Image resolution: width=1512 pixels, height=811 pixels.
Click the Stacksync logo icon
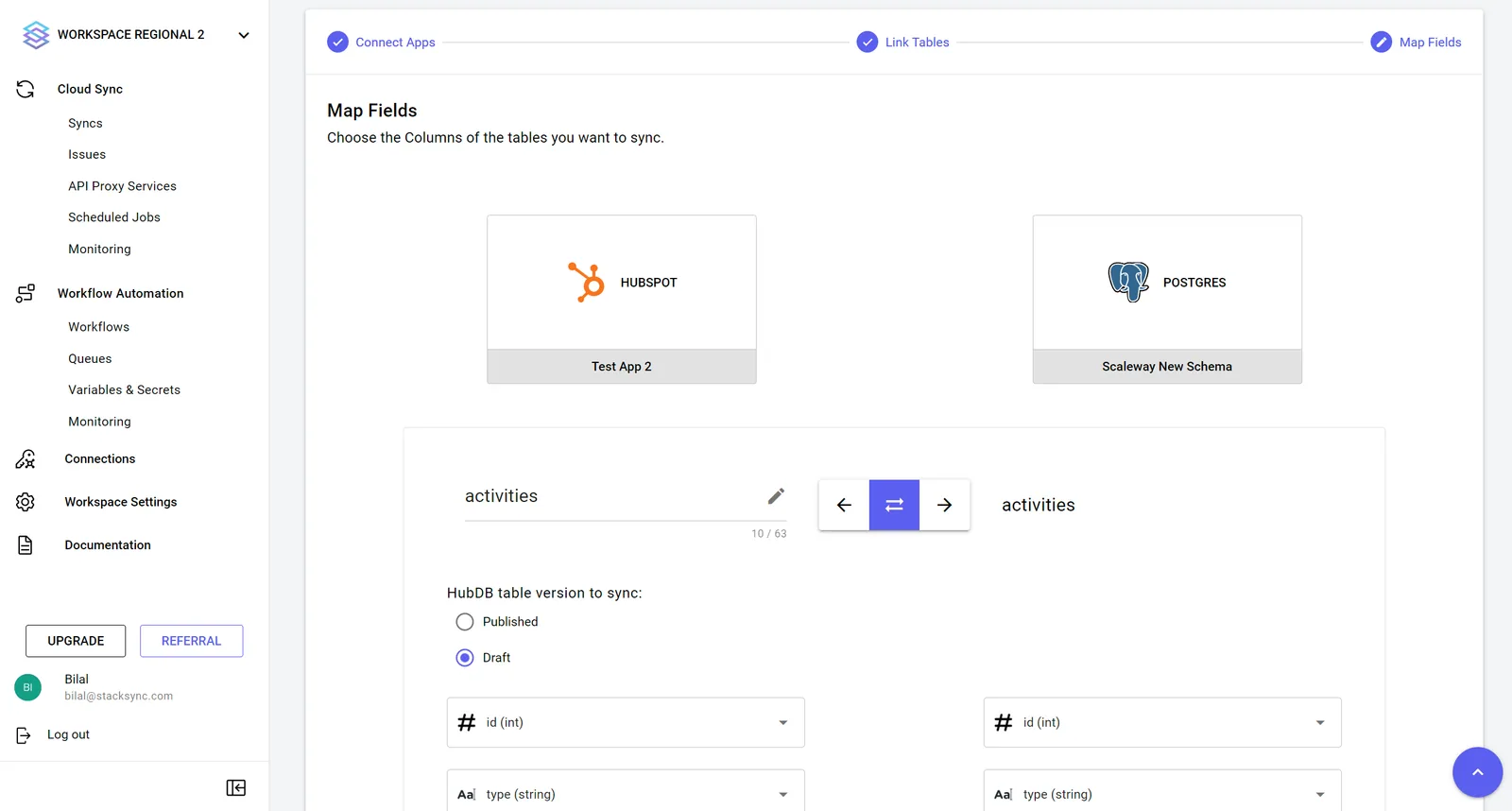[x=36, y=35]
